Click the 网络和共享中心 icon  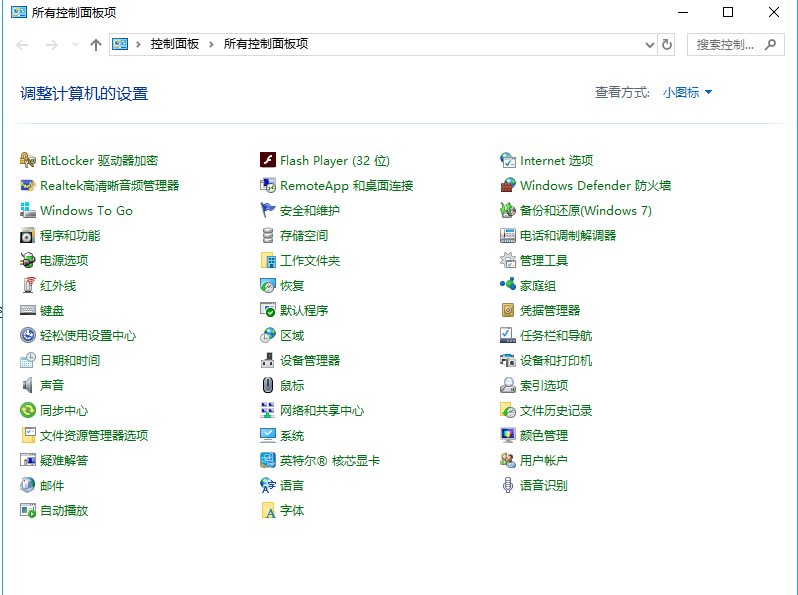(x=268, y=410)
